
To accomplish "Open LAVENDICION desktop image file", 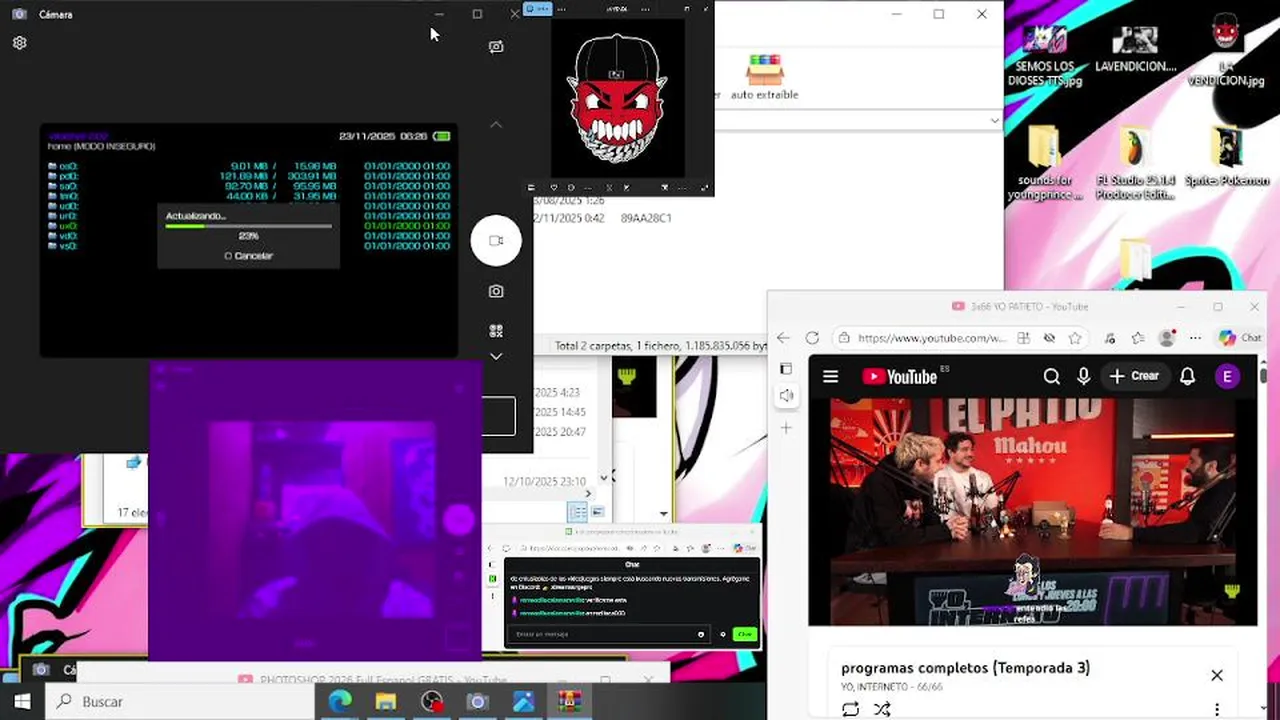I will pos(1135,48).
